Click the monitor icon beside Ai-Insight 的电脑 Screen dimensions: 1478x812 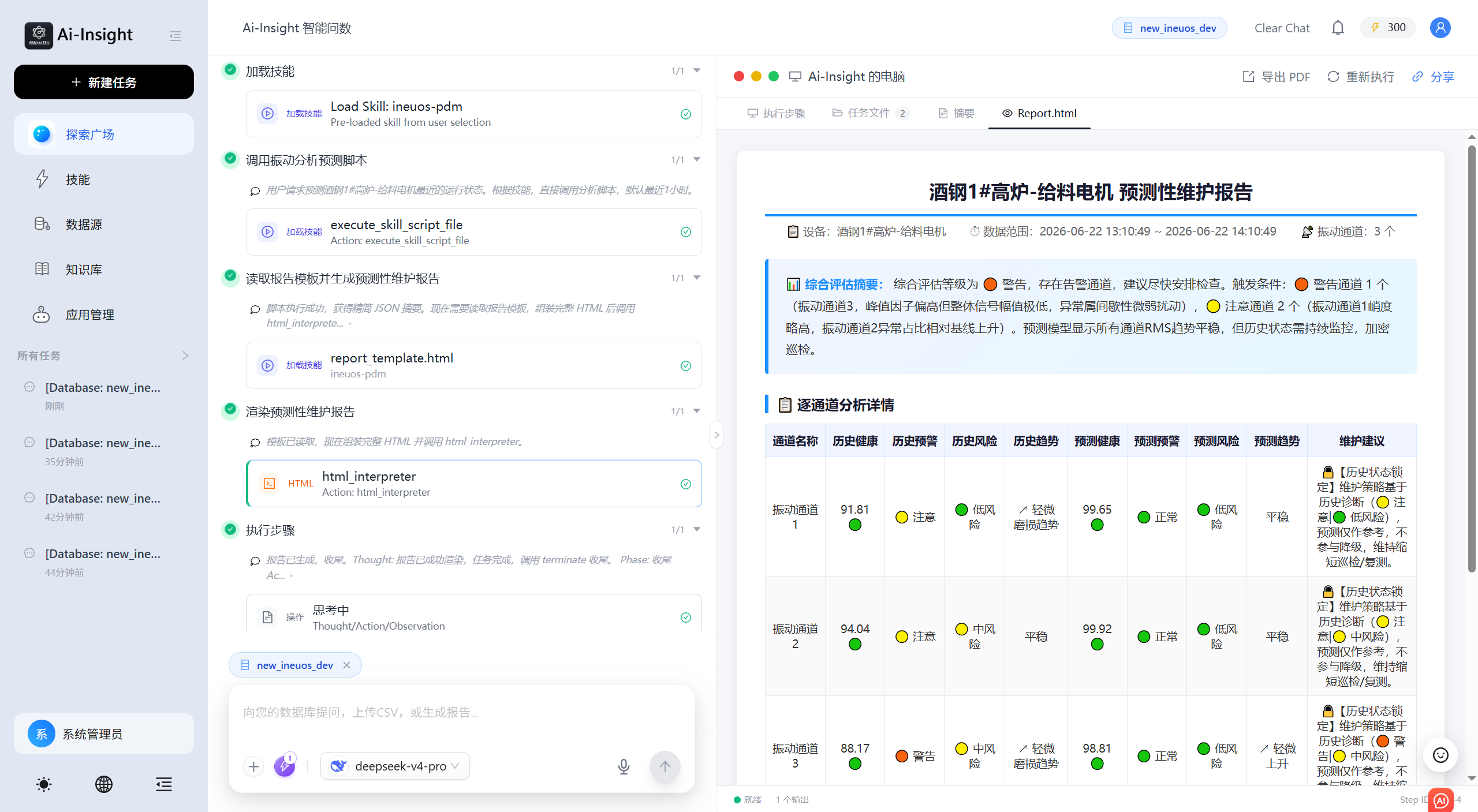click(795, 76)
